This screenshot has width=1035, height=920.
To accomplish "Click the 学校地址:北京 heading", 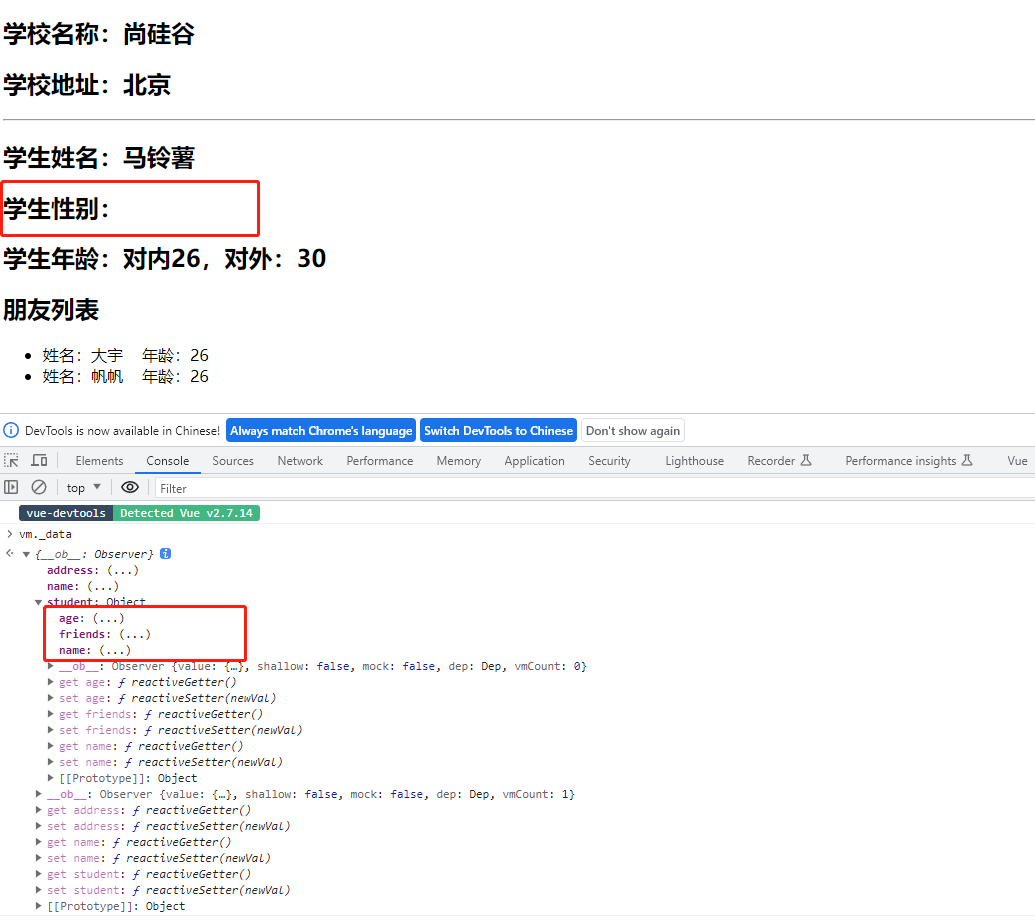I will click(87, 85).
